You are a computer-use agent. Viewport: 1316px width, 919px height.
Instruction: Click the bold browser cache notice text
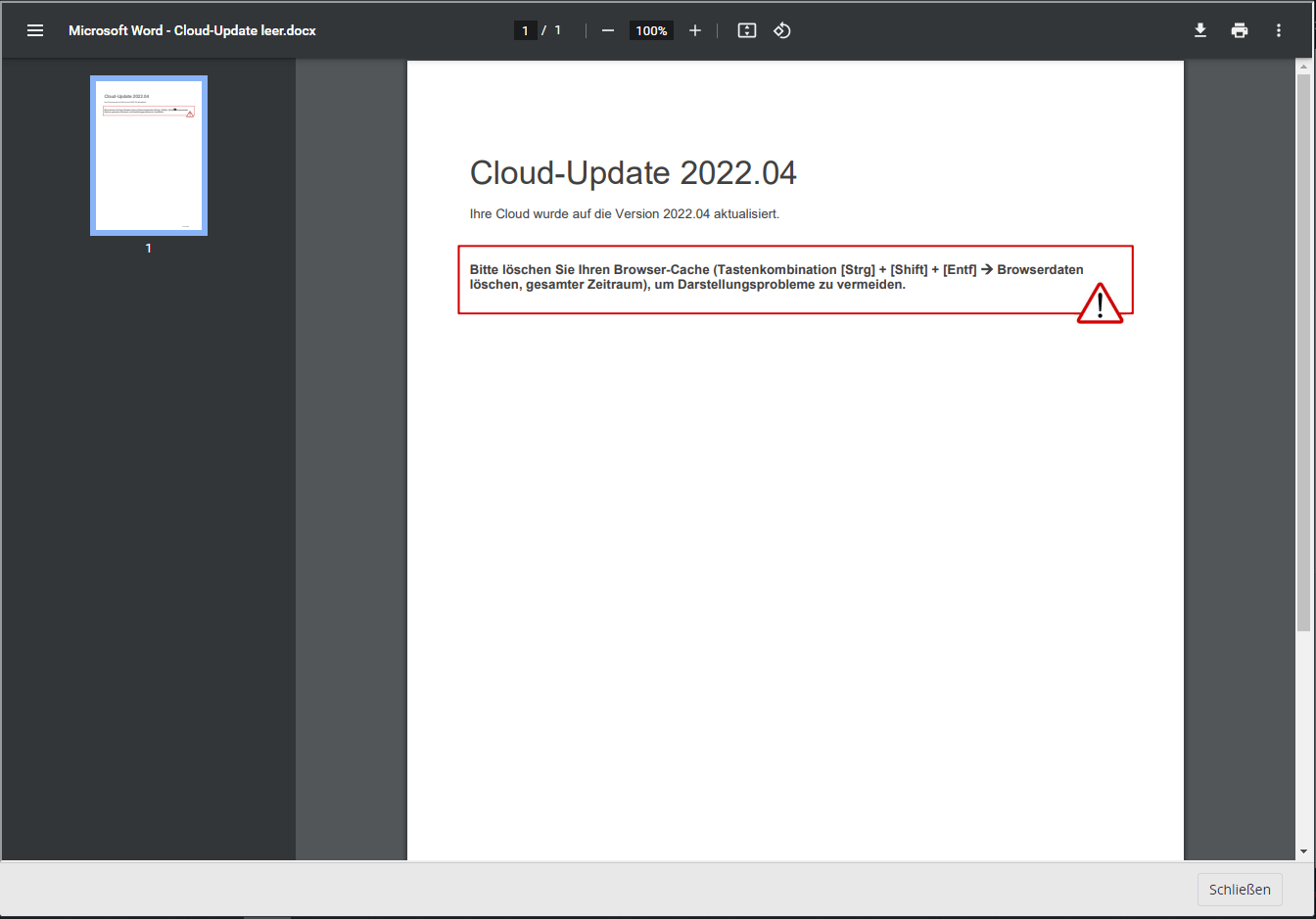[x=775, y=277]
